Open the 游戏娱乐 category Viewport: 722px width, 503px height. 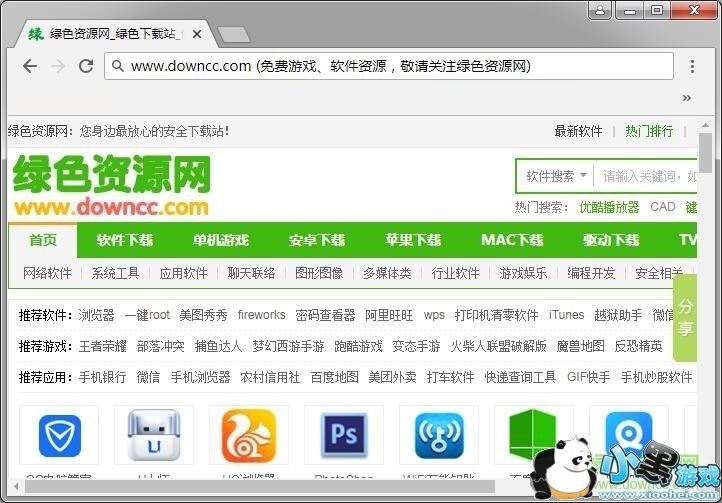click(x=523, y=273)
